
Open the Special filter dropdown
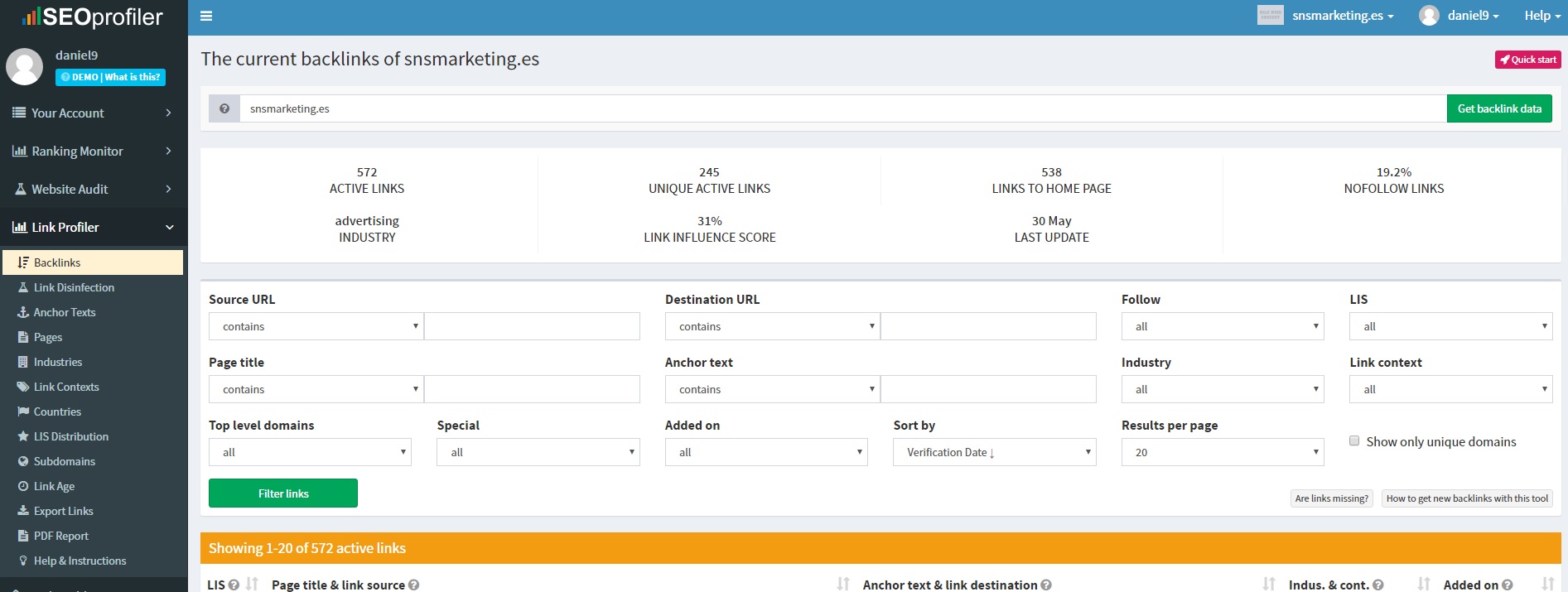[538, 452]
